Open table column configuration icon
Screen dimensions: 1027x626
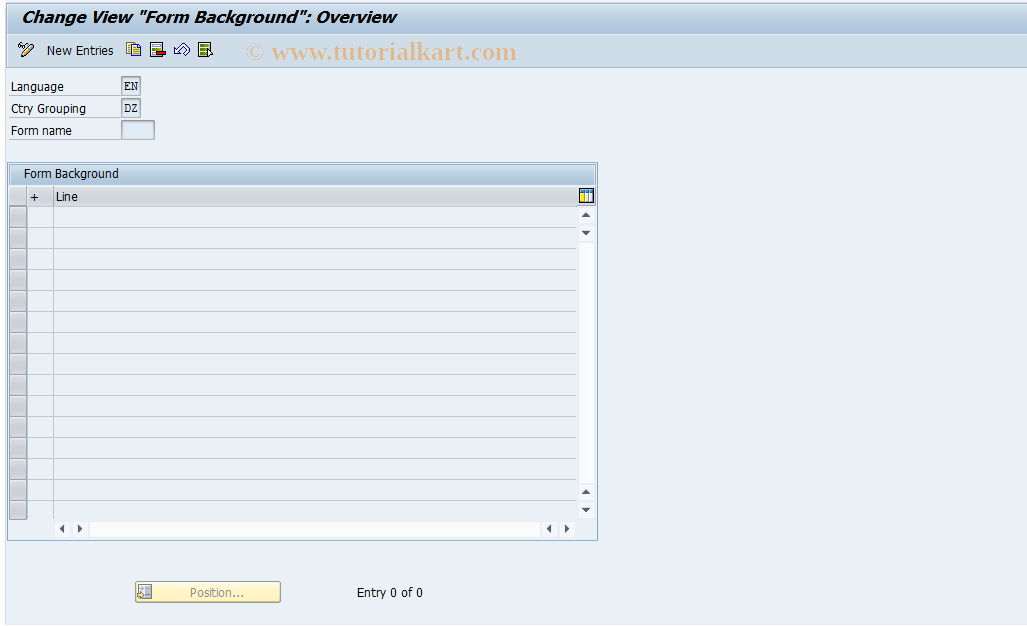point(586,195)
